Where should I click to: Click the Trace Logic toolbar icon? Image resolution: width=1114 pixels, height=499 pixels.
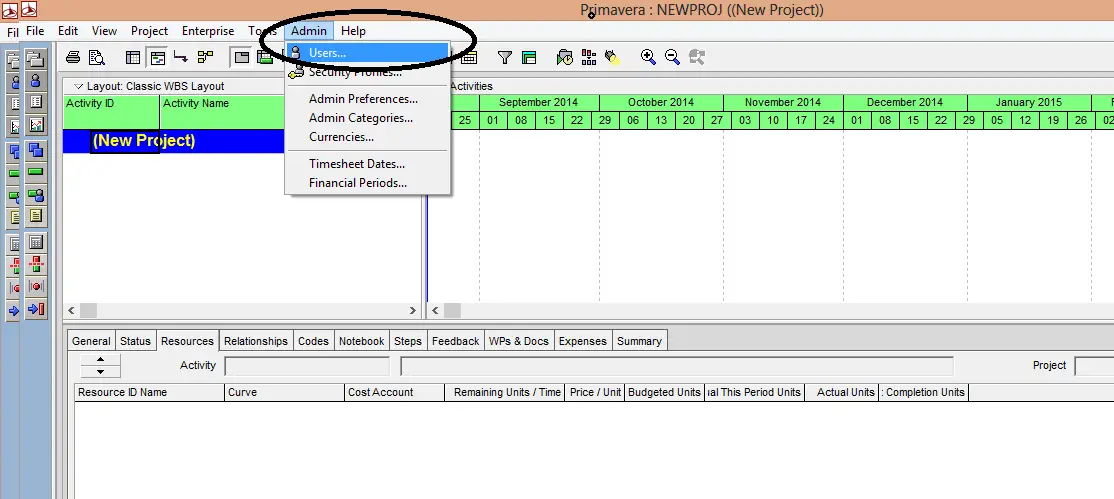coord(181,58)
